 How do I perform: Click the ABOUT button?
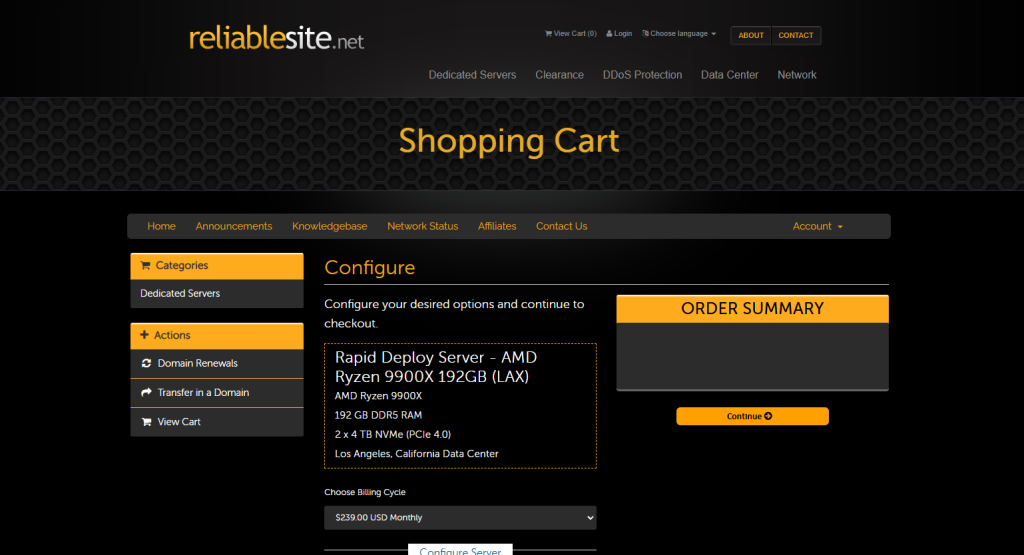pyautogui.click(x=751, y=35)
